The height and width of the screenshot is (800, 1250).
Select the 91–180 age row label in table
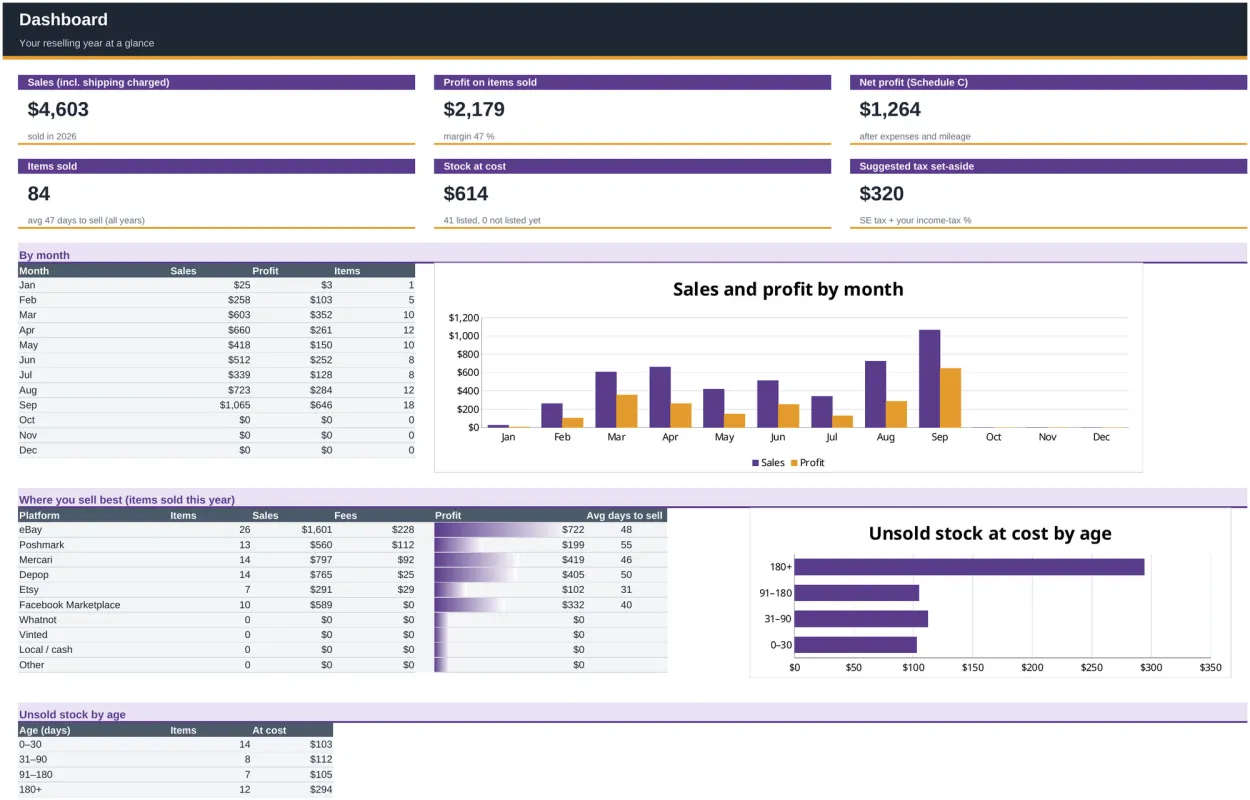[36, 775]
